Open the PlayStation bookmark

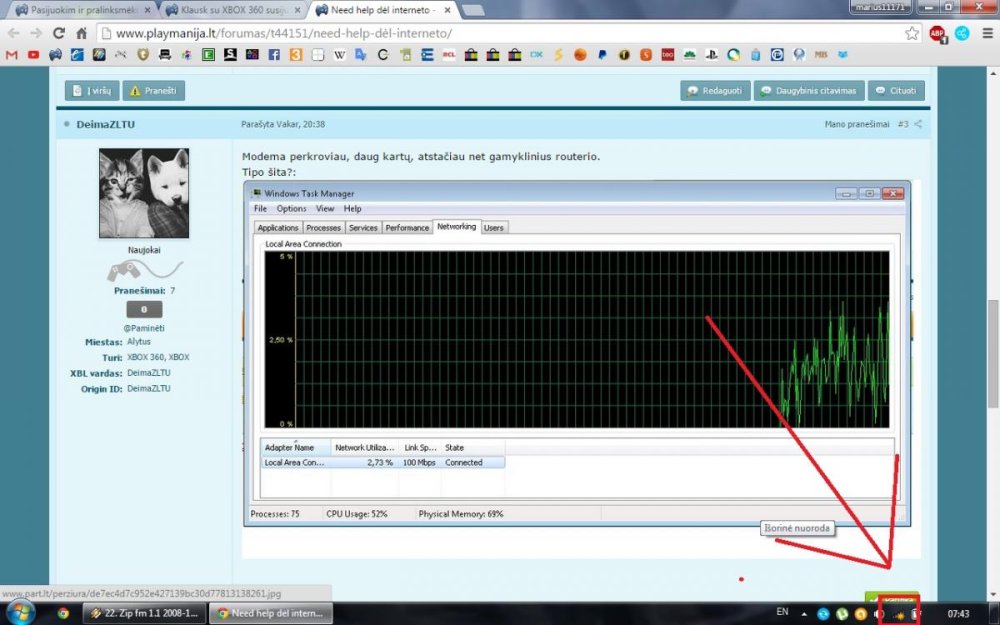[711, 55]
